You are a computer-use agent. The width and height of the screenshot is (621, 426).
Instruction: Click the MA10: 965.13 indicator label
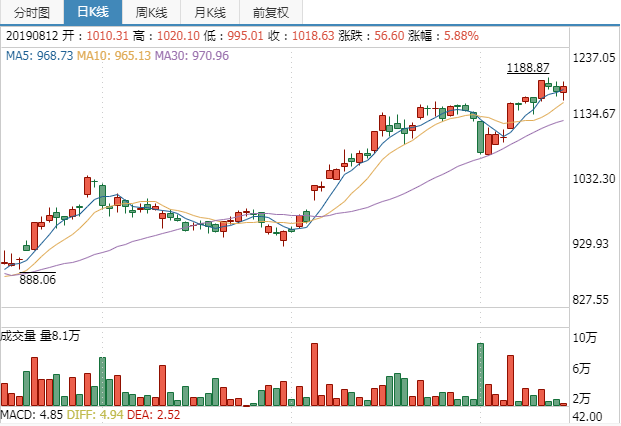pos(114,55)
